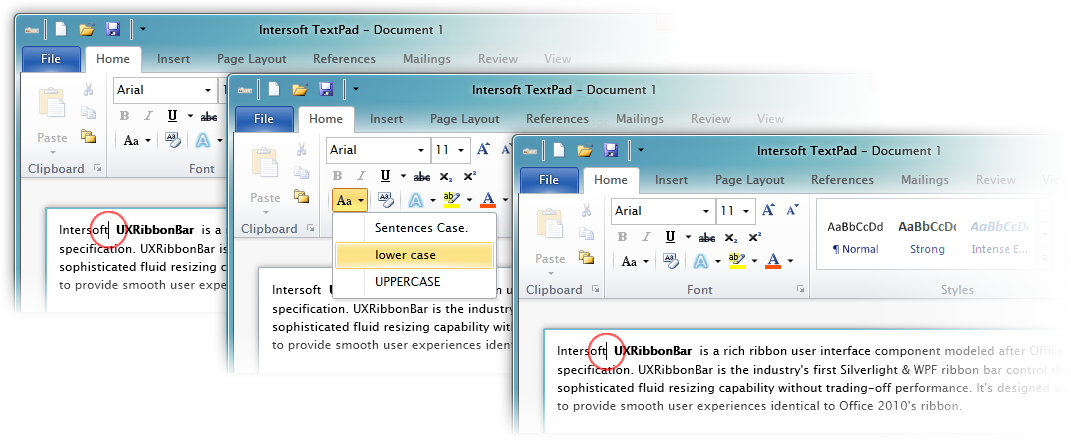Toggle Bold in the front window's Font group
Image resolution: width=1071 pixels, height=440 pixels.
click(x=624, y=237)
